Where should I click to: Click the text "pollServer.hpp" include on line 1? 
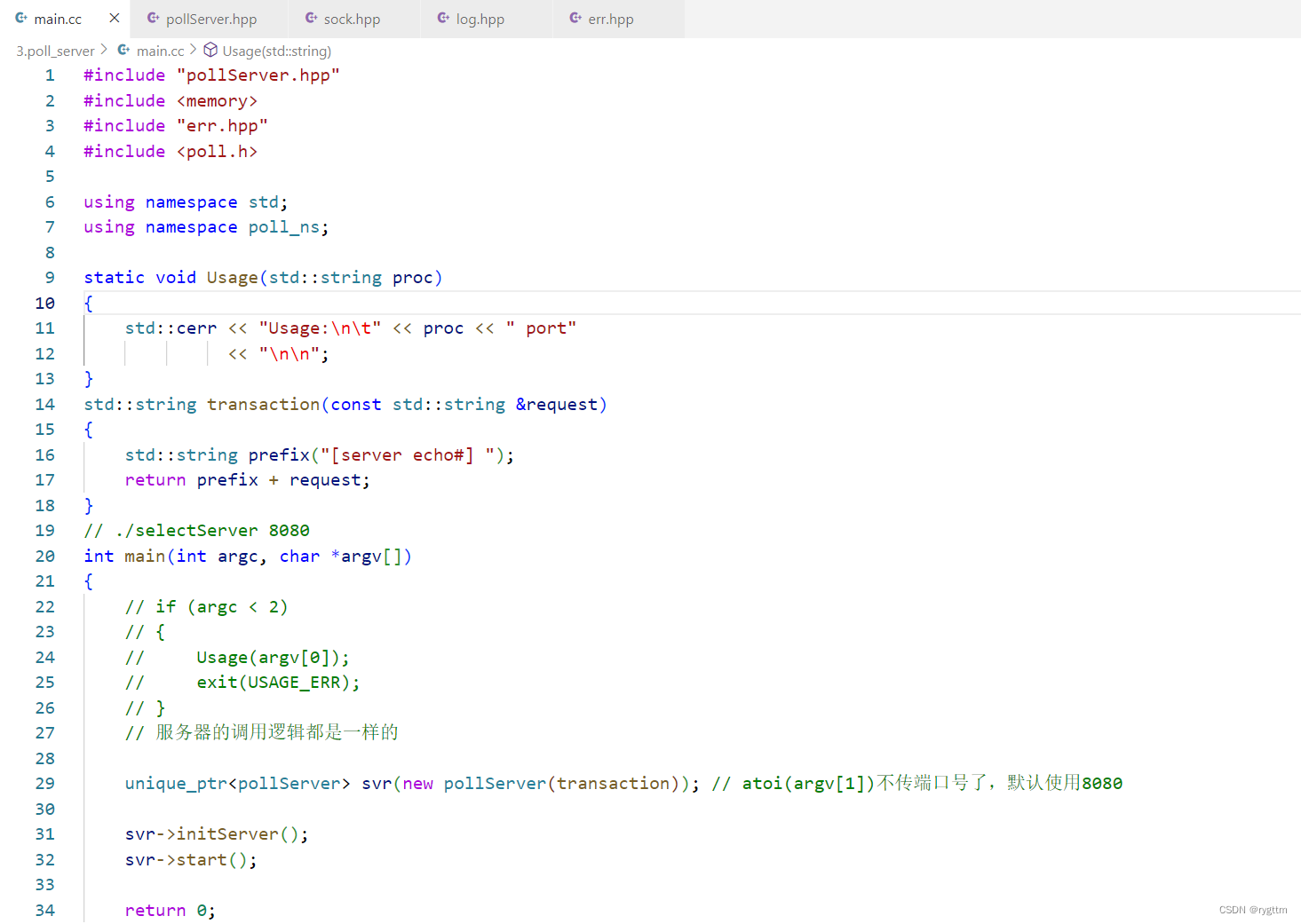click(x=258, y=75)
